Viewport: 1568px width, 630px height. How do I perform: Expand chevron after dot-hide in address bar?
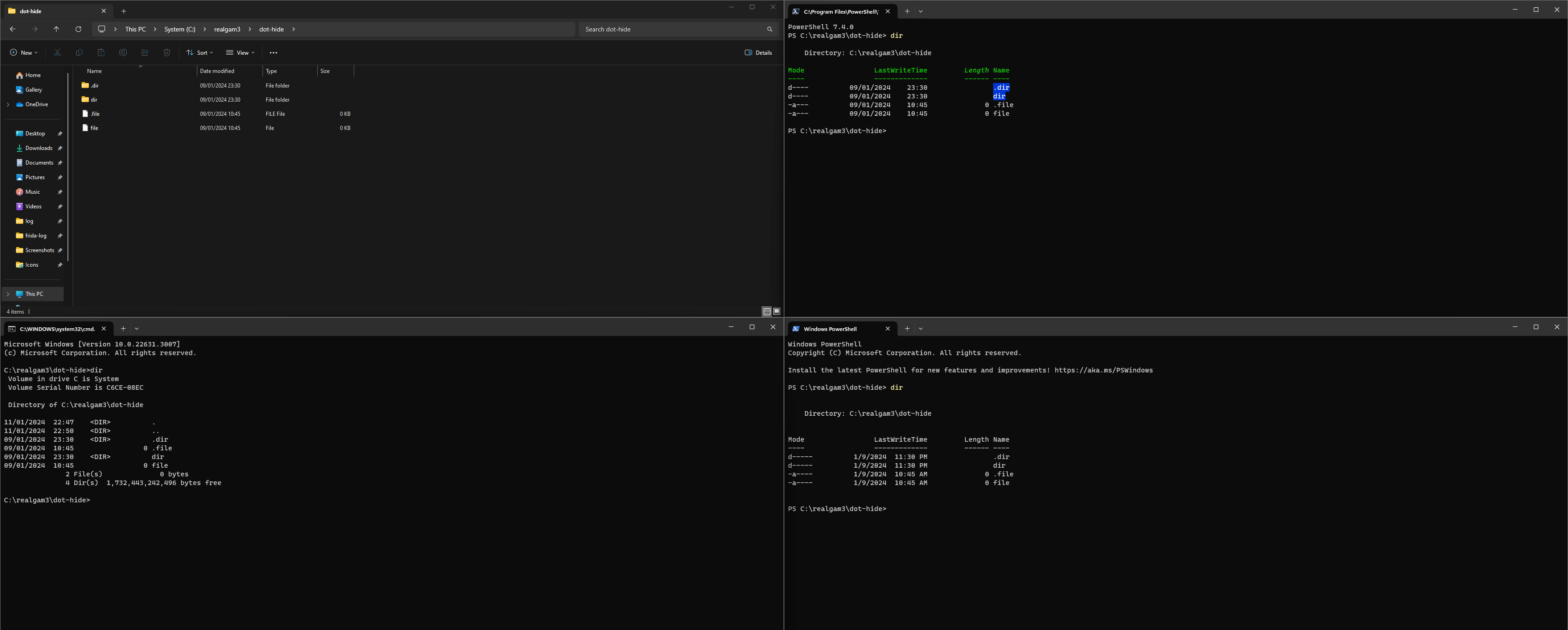[294, 29]
